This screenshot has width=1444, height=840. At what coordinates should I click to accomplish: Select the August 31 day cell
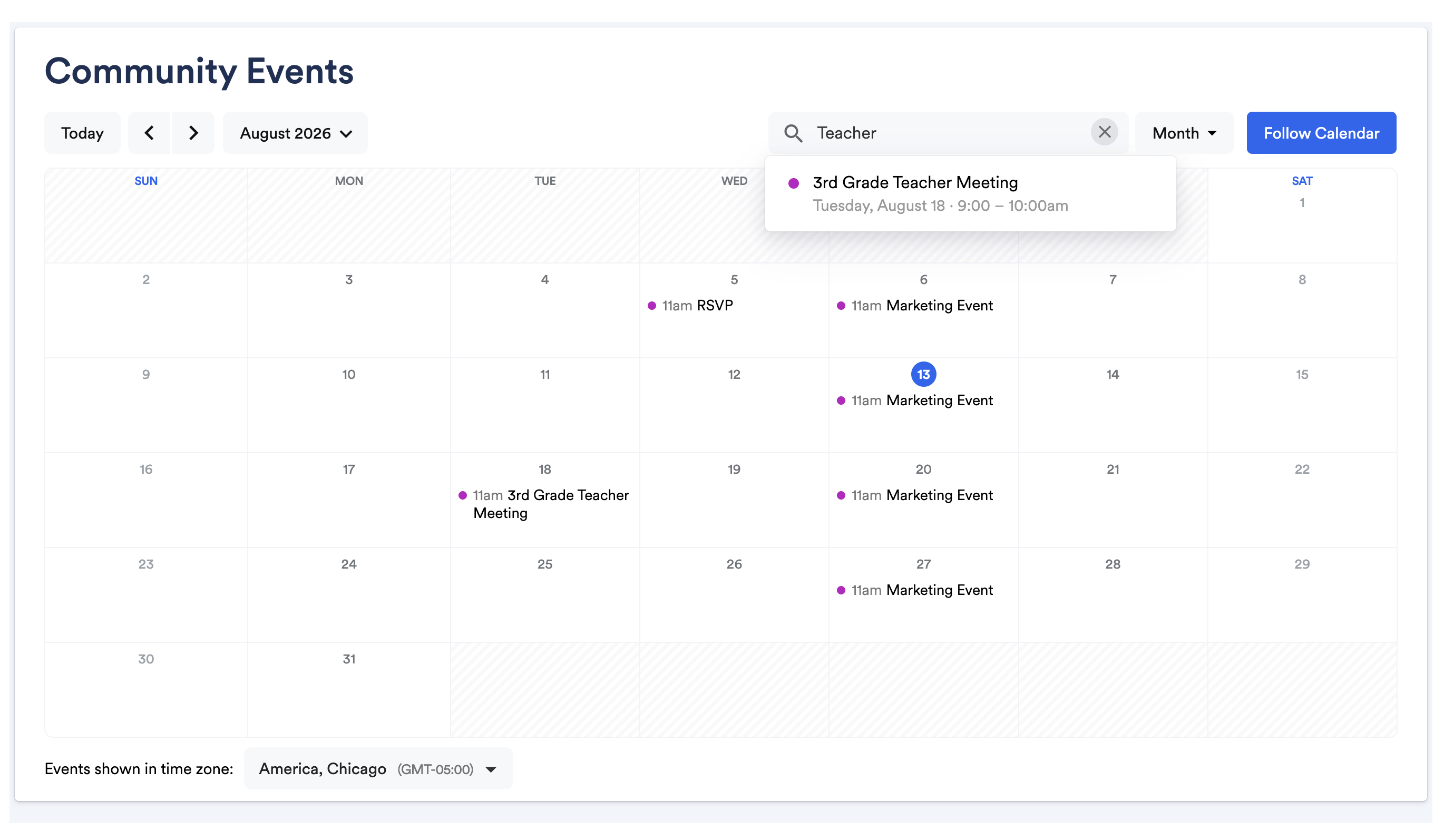(x=348, y=689)
